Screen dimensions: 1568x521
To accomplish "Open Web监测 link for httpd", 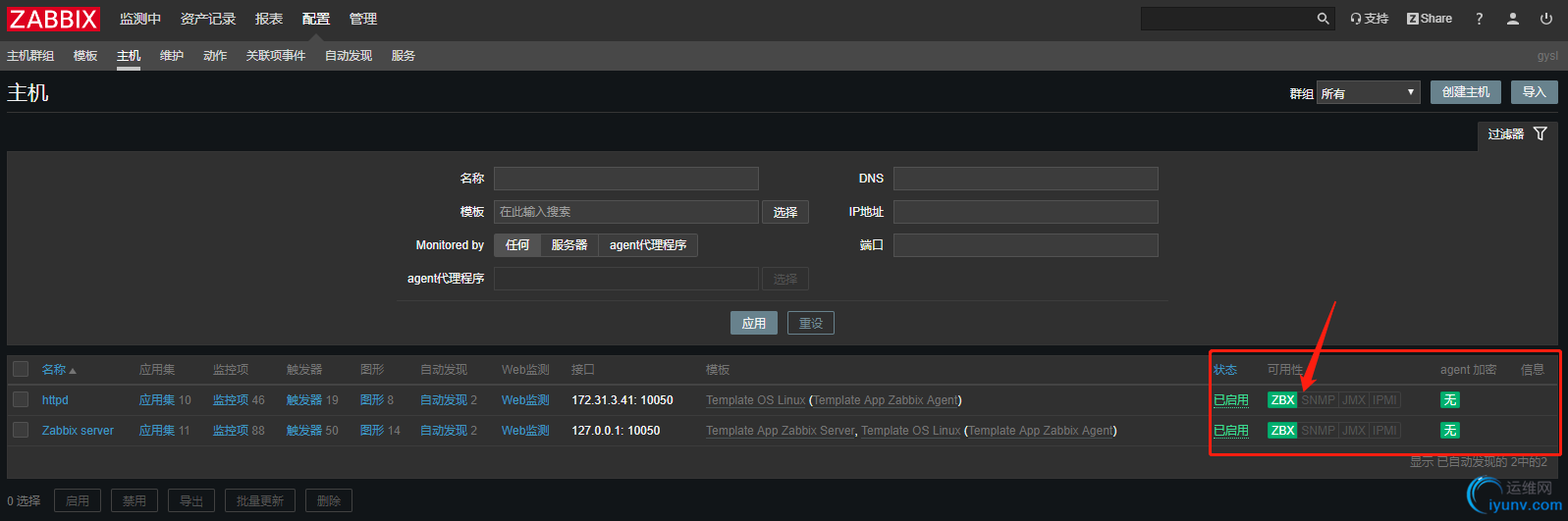I will click(x=525, y=400).
